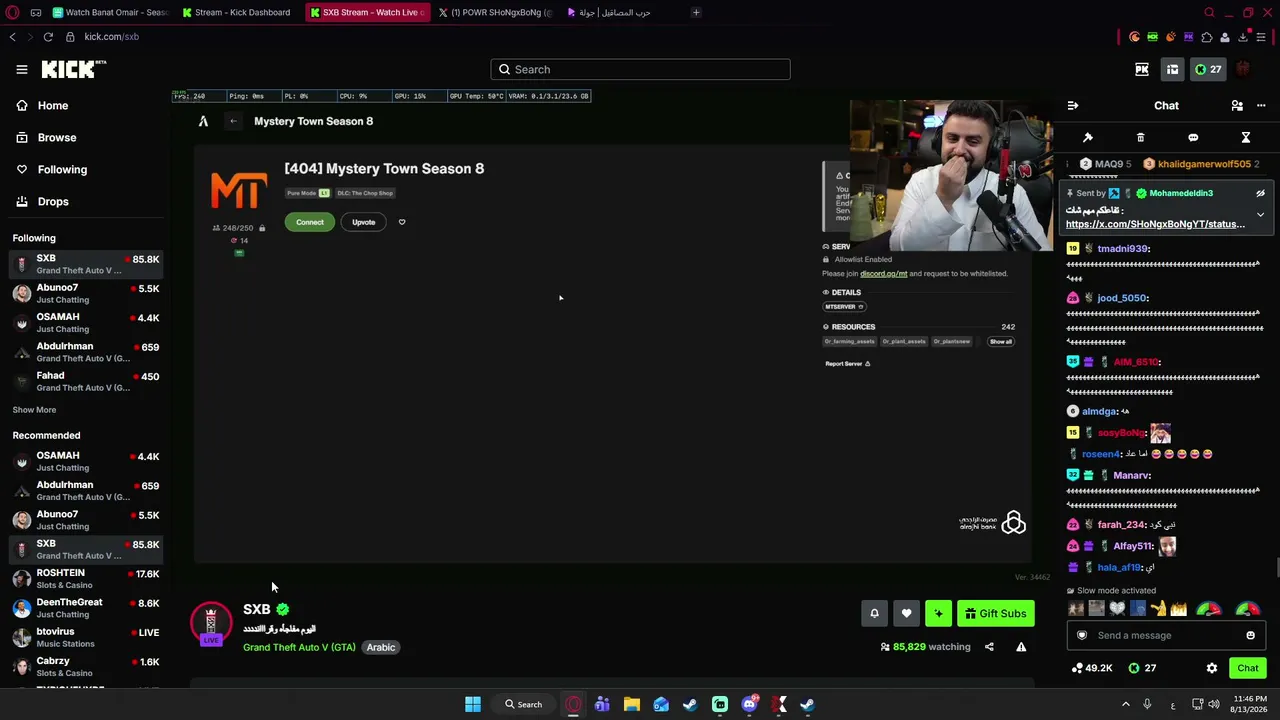Image resolution: width=1280 pixels, height=720 pixels.
Task: Open browser extensions puzzle icon
Action: click(1207, 37)
